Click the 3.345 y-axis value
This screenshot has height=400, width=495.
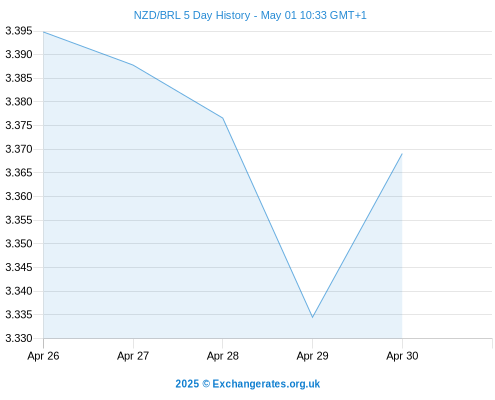pyautogui.click(x=19, y=267)
